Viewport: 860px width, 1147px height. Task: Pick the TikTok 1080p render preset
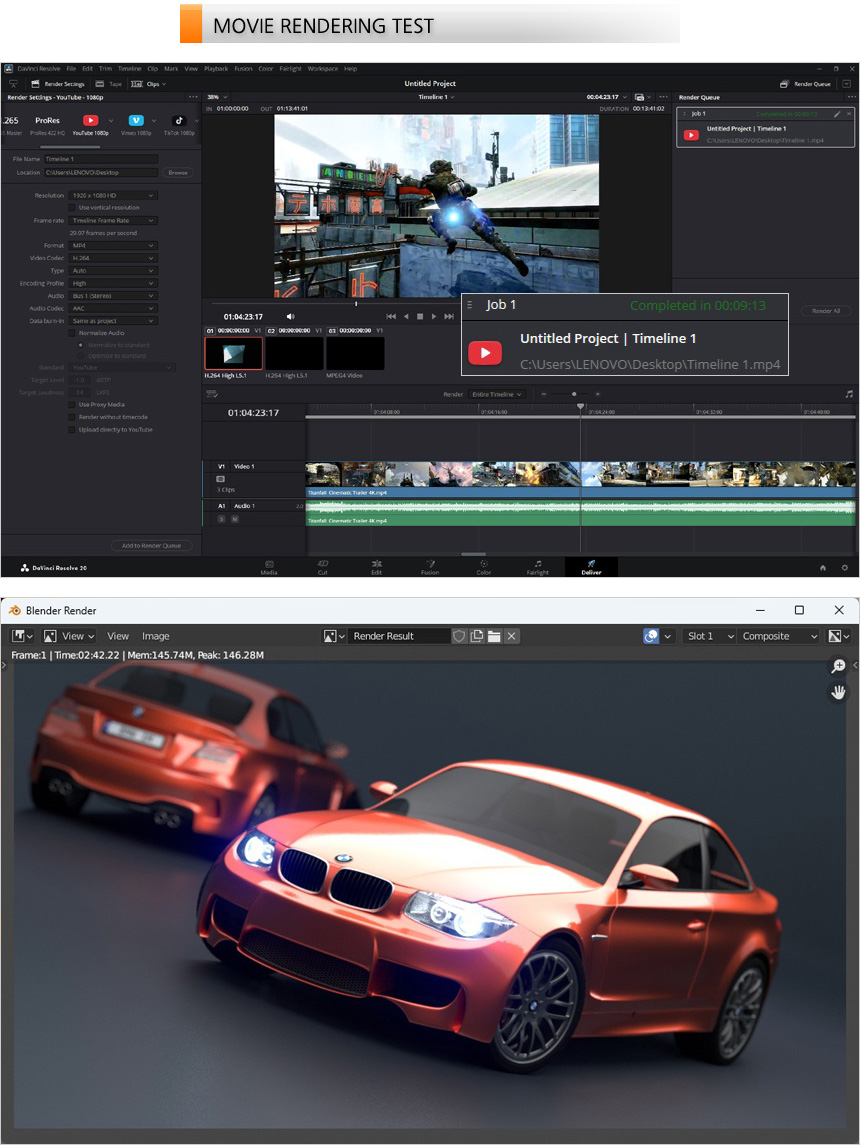point(179,121)
